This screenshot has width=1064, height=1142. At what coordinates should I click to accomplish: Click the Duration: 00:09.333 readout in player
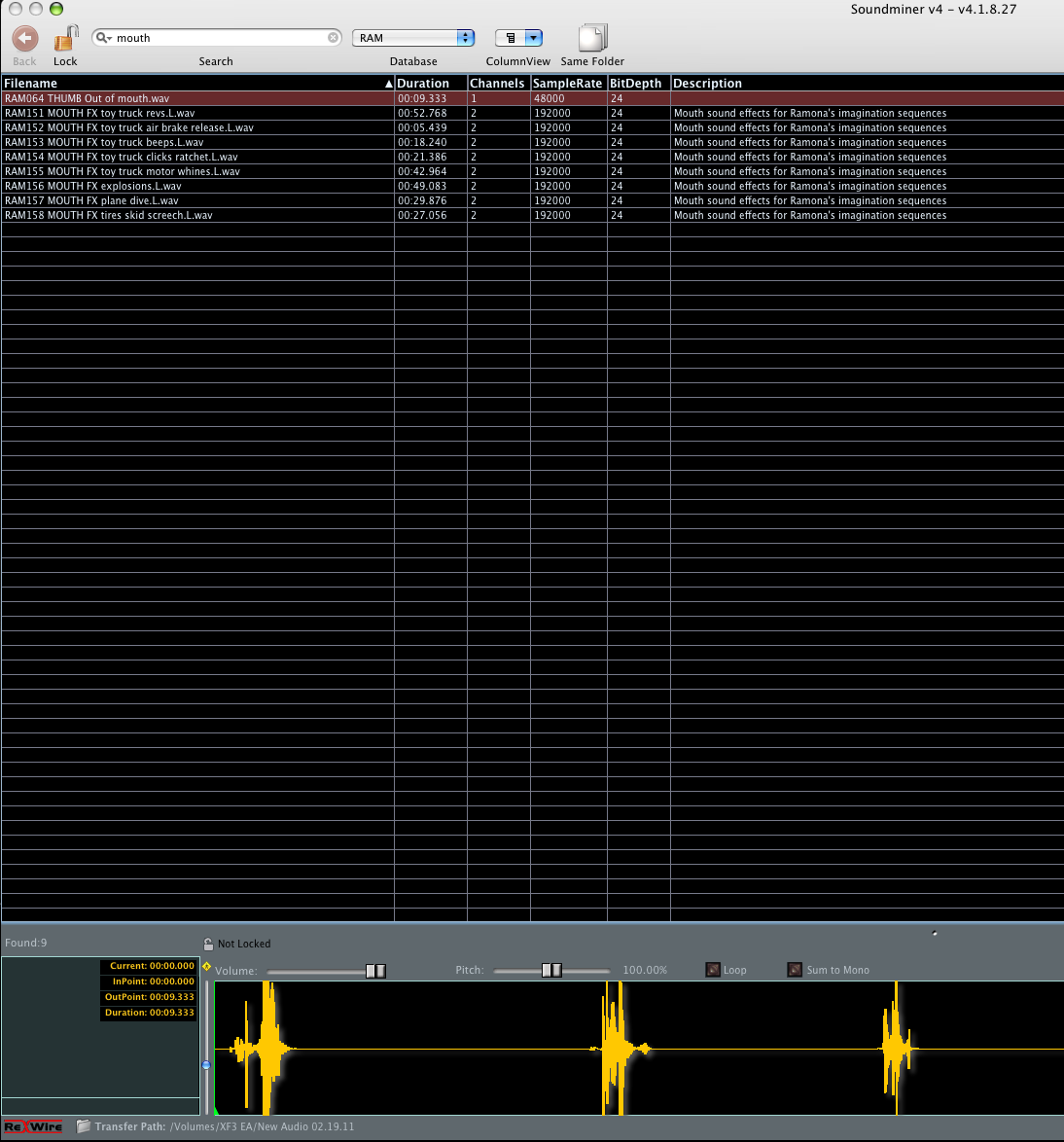(x=150, y=1013)
